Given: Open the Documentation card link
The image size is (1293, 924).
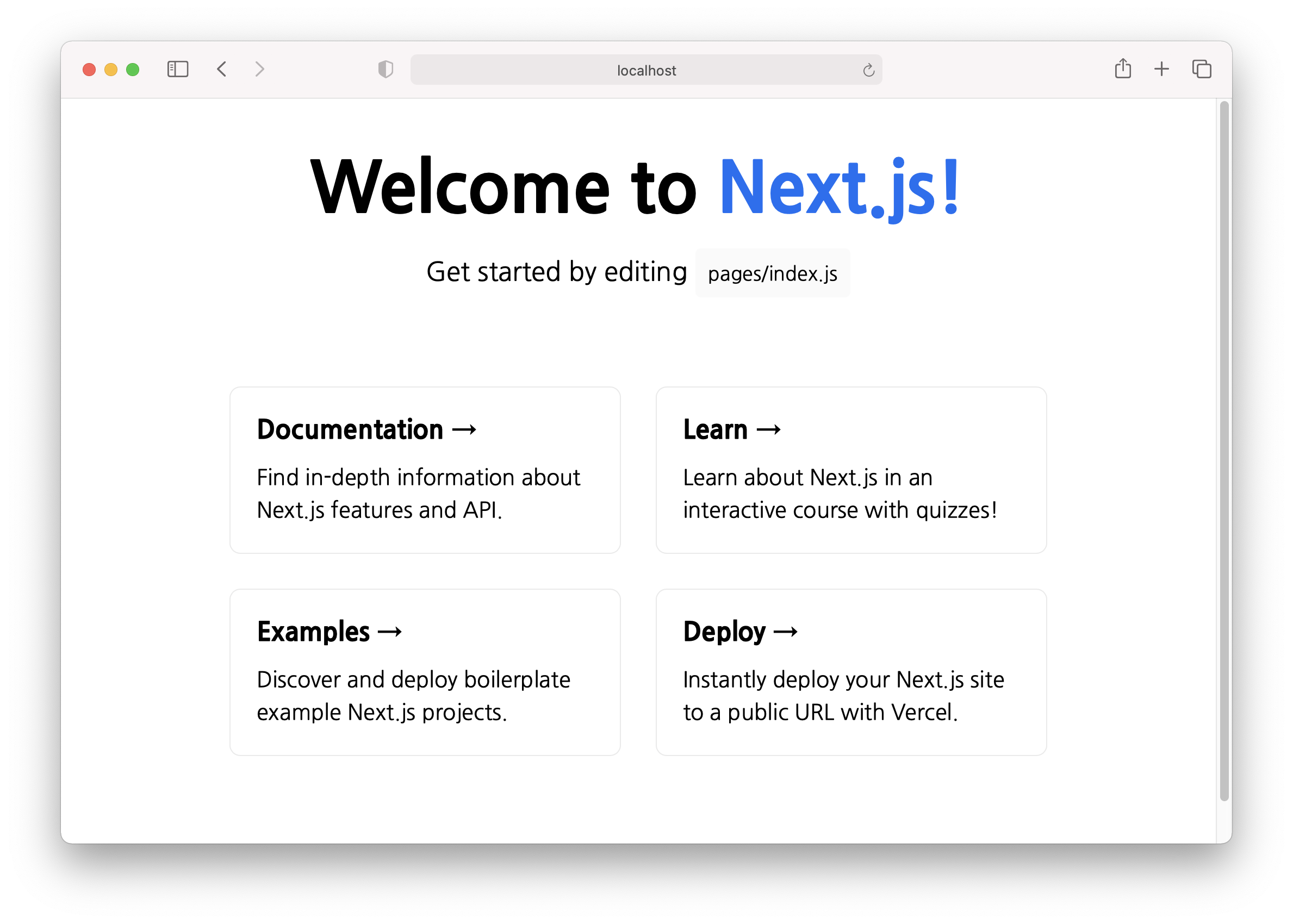Looking at the screenshot, I should [x=425, y=470].
